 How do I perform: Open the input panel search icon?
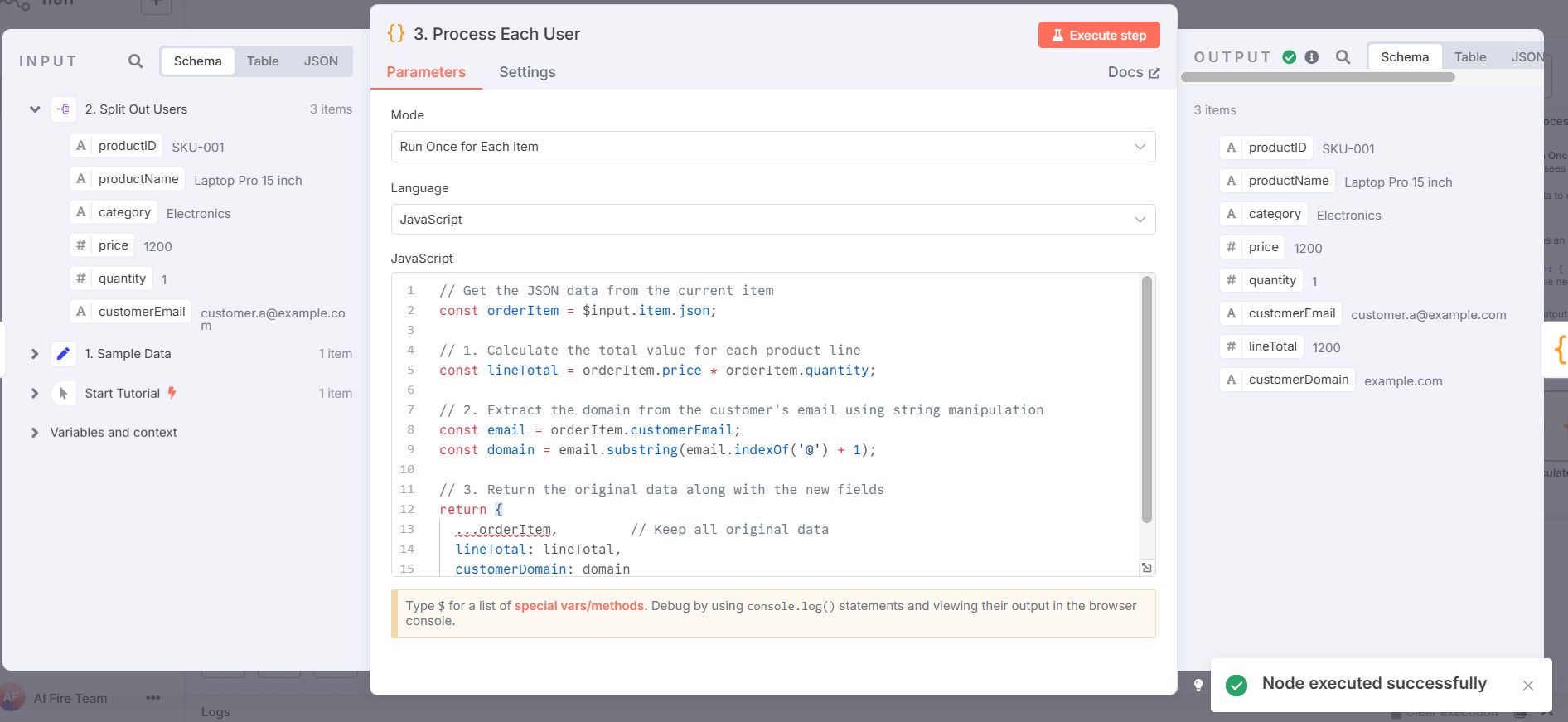tap(136, 61)
